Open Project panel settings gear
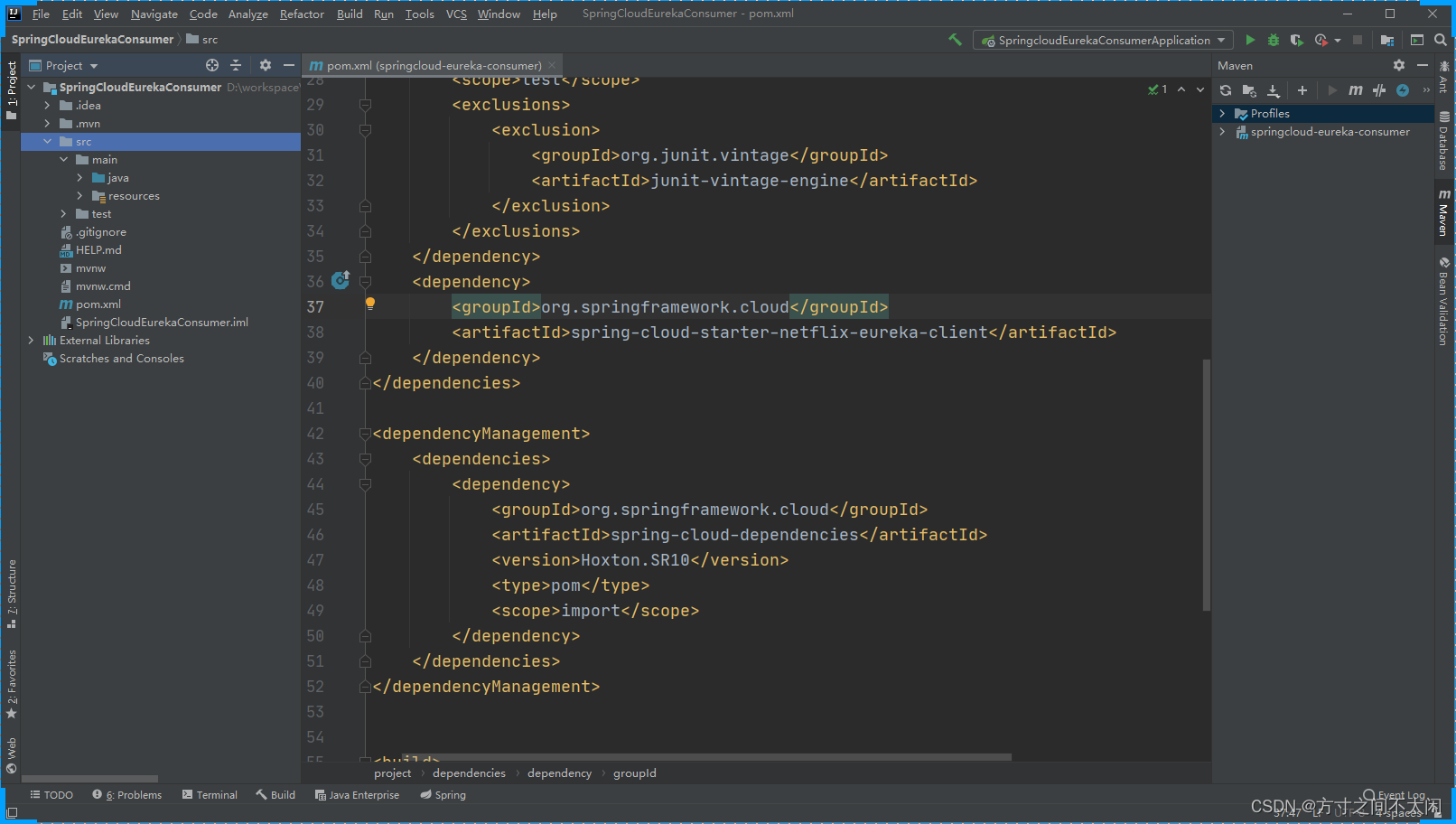Screen dimensions: 1456x824 [x=266, y=65]
